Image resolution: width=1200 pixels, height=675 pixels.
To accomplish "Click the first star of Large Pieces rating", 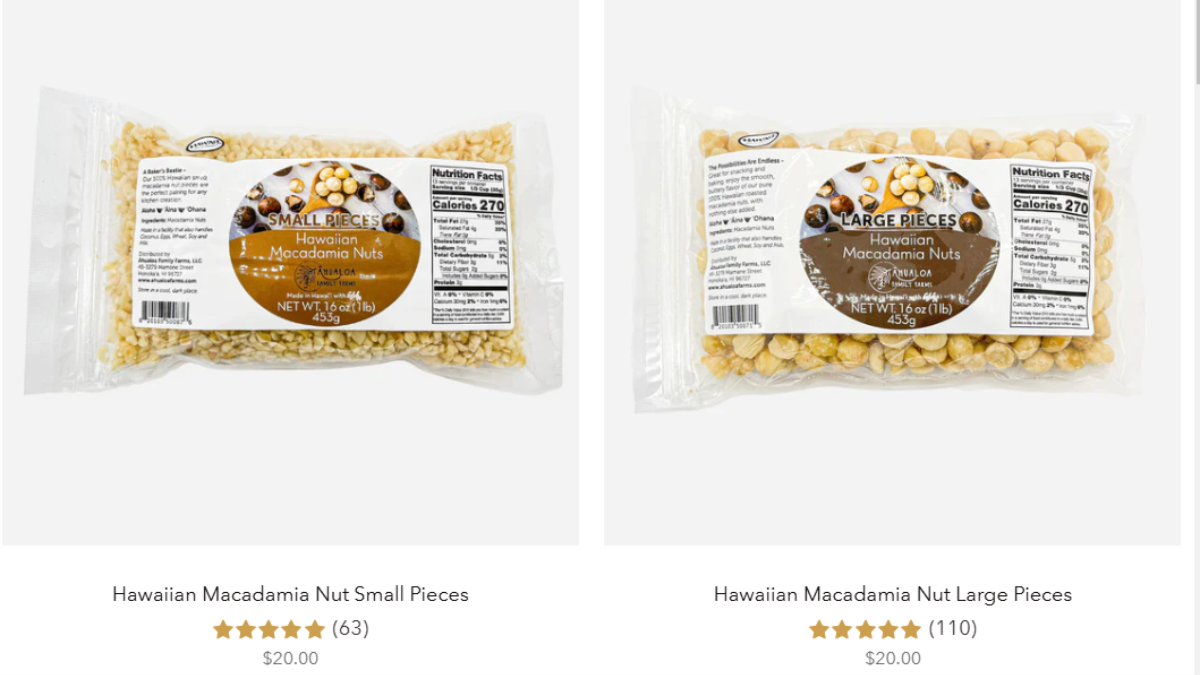I will (x=818, y=629).
